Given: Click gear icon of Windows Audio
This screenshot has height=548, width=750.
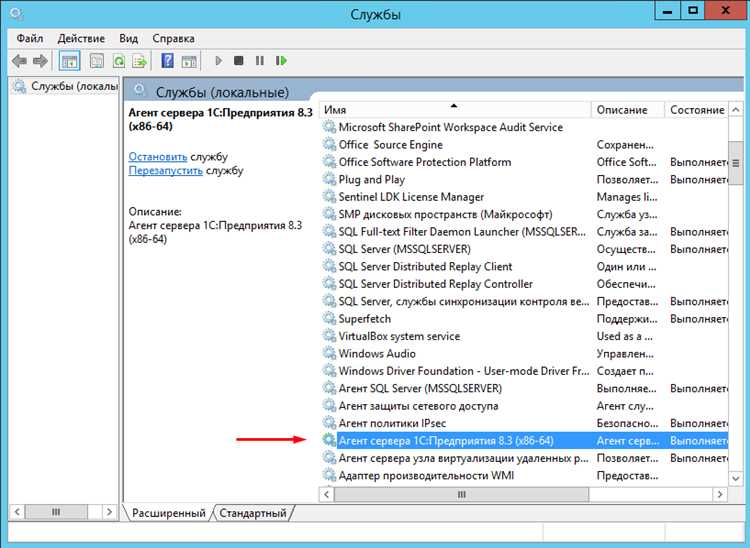Looking at the screenshot, I should (329, 353).
